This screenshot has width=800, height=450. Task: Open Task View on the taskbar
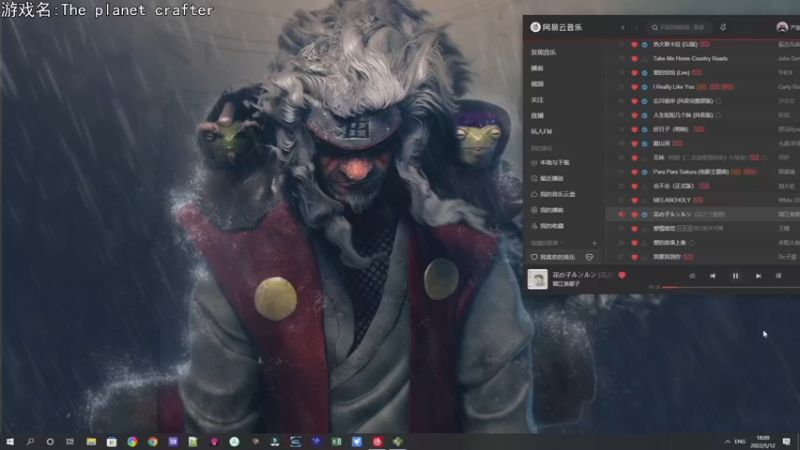[70, 442]
